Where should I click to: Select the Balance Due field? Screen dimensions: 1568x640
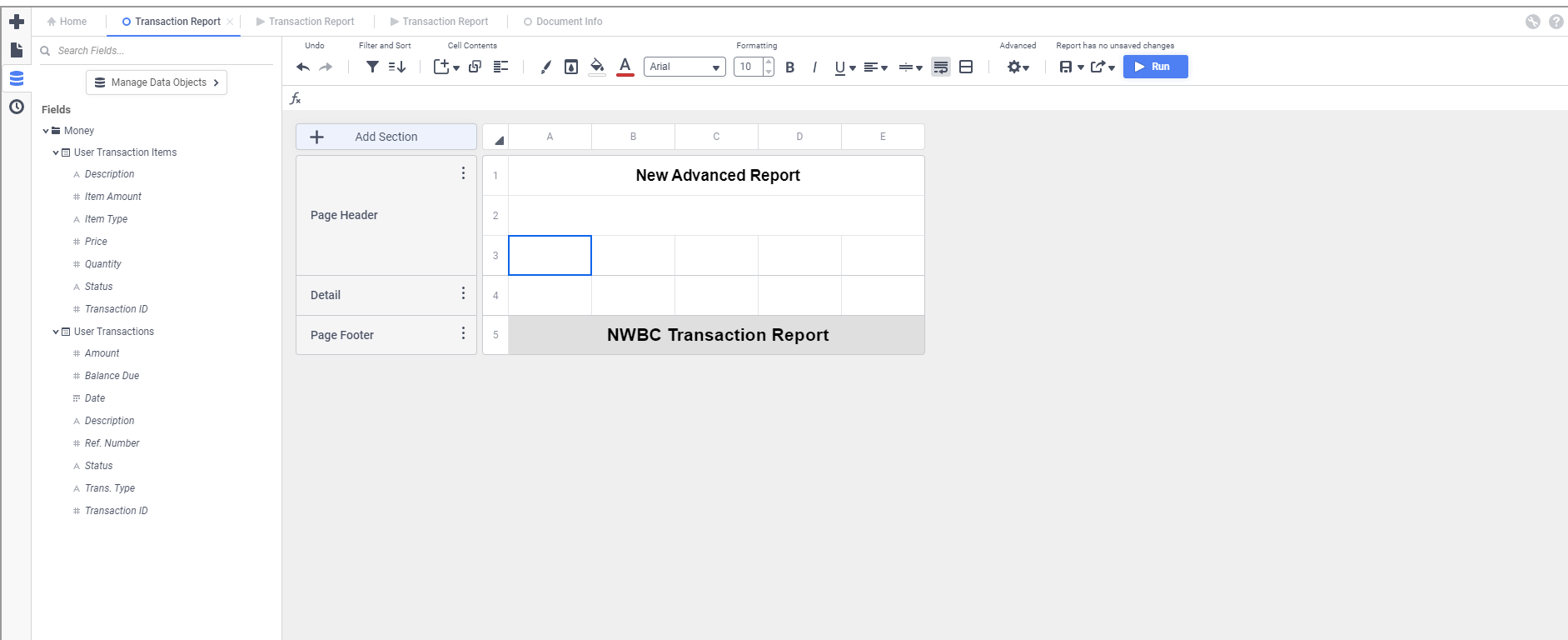pos(112,376)
